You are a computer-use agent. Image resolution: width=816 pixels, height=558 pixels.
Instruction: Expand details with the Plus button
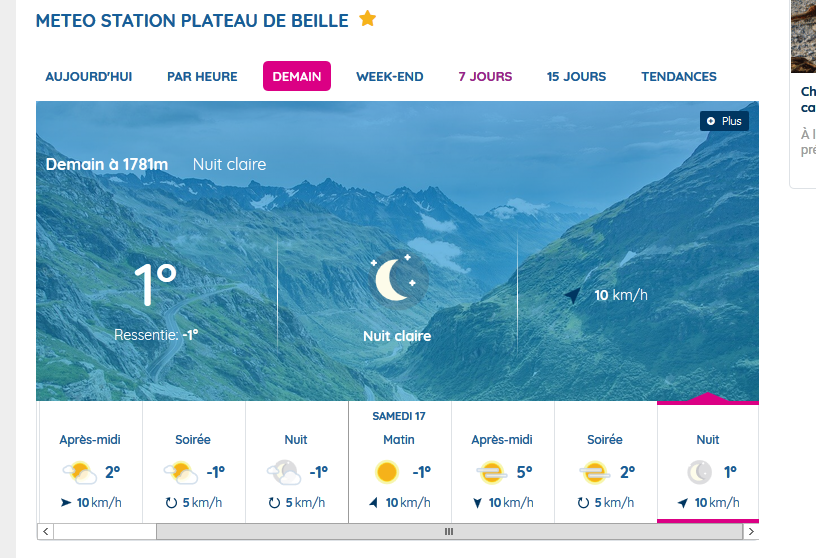(x=724, y=121)
